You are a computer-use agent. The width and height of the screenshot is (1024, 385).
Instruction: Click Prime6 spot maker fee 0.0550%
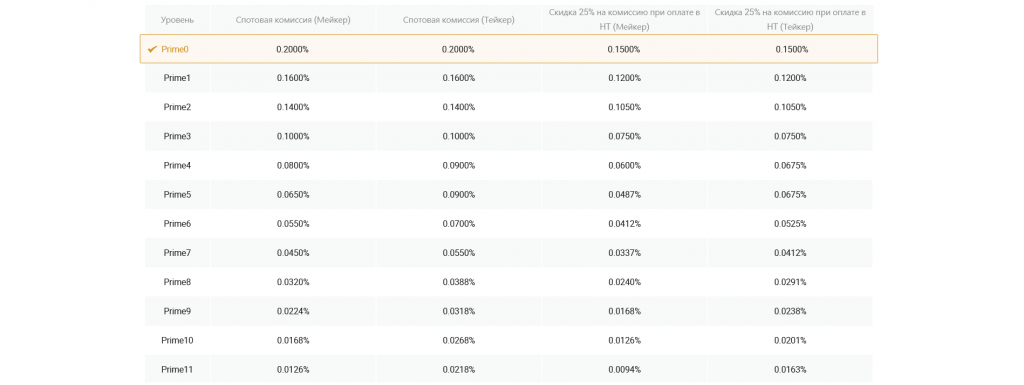(x=293, y=224)
